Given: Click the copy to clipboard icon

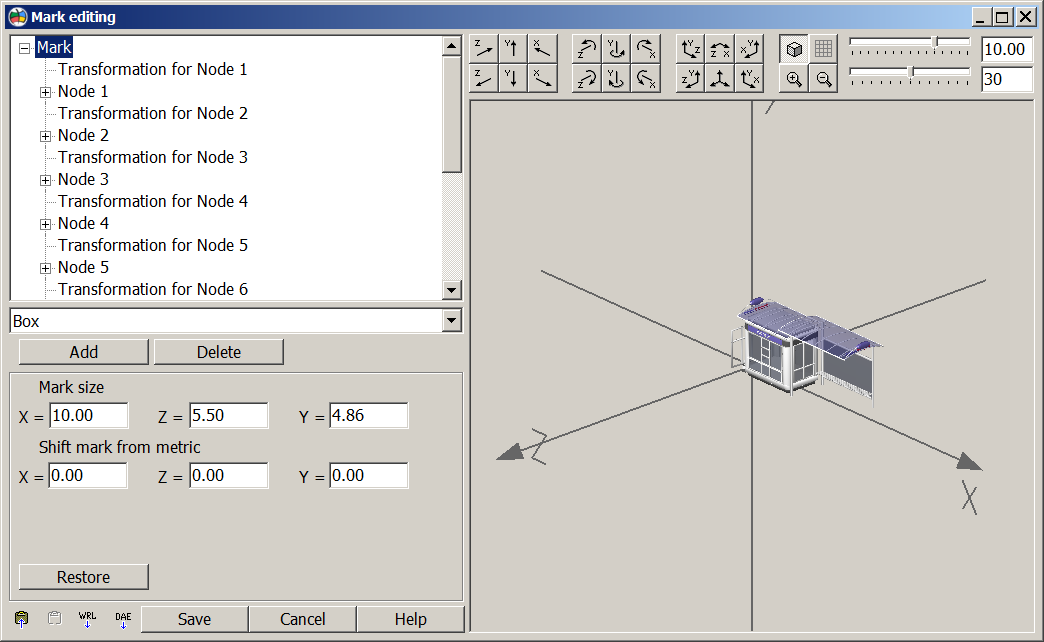Looking at the screenshot, I should point(22,619).
